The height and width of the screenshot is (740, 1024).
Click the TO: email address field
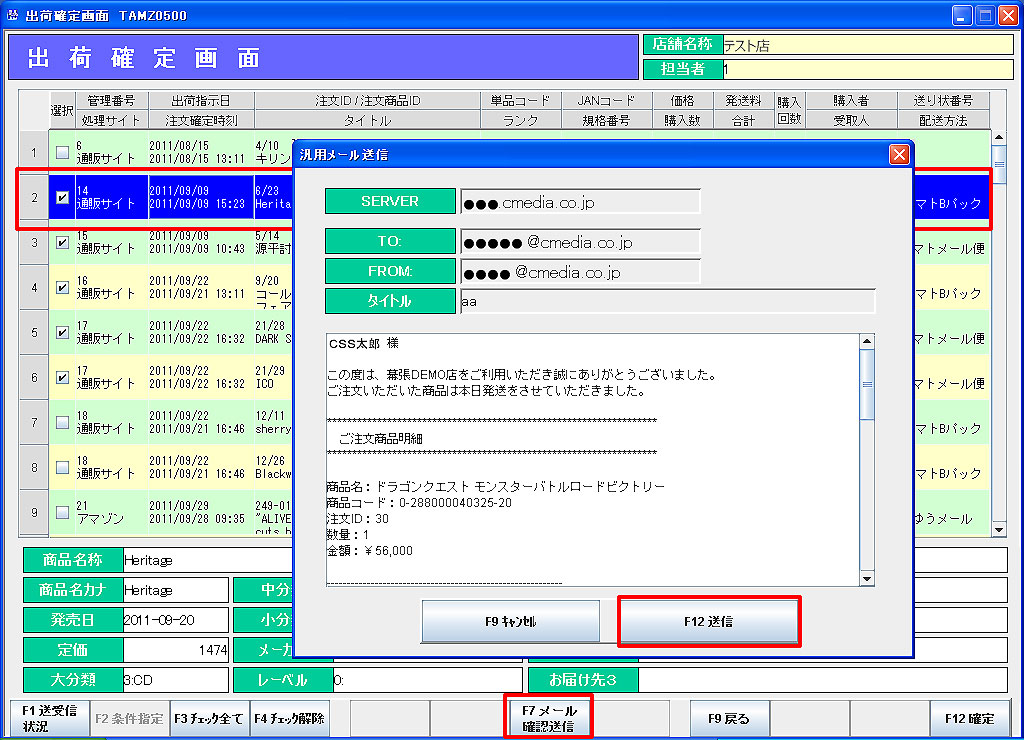(580, 243)
